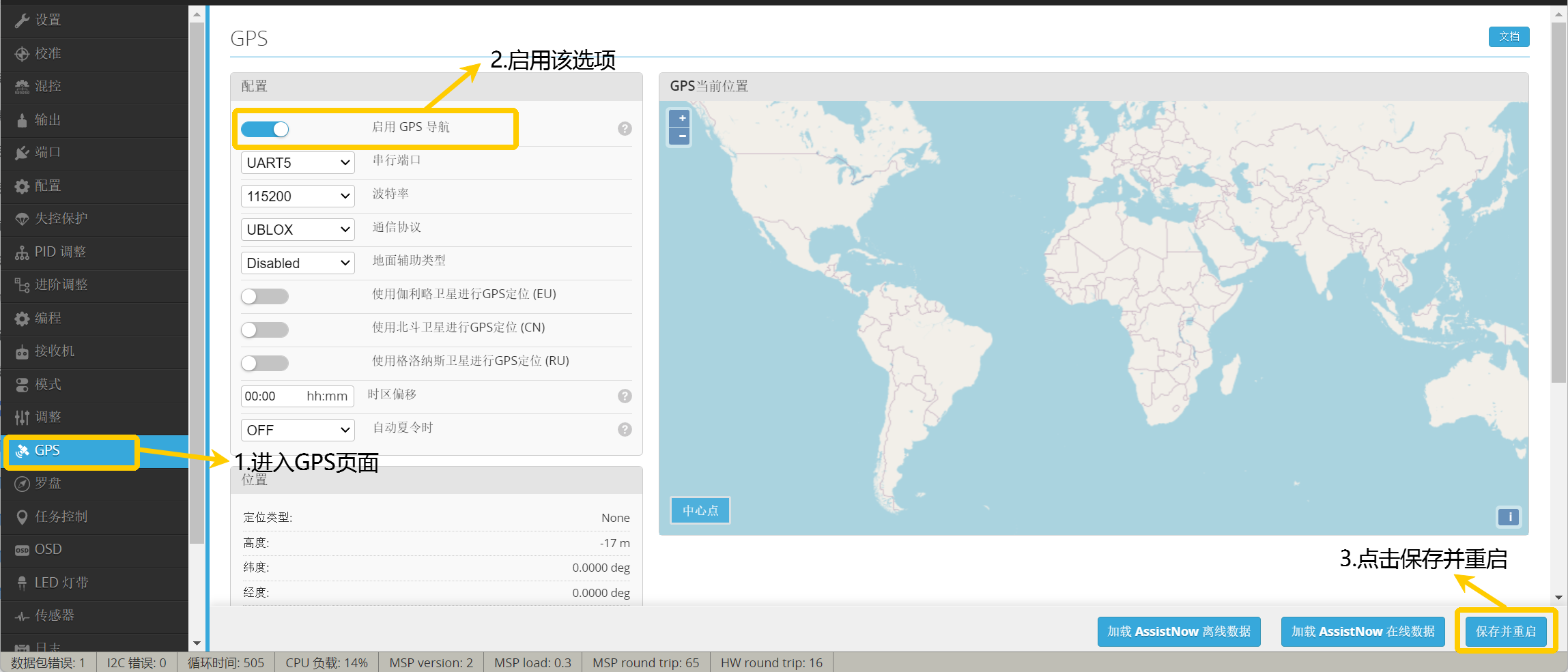Open the 罗盘 compass sidebar page
The height and width of the screenshot is (672, 1568).
(x=48, y=484)
